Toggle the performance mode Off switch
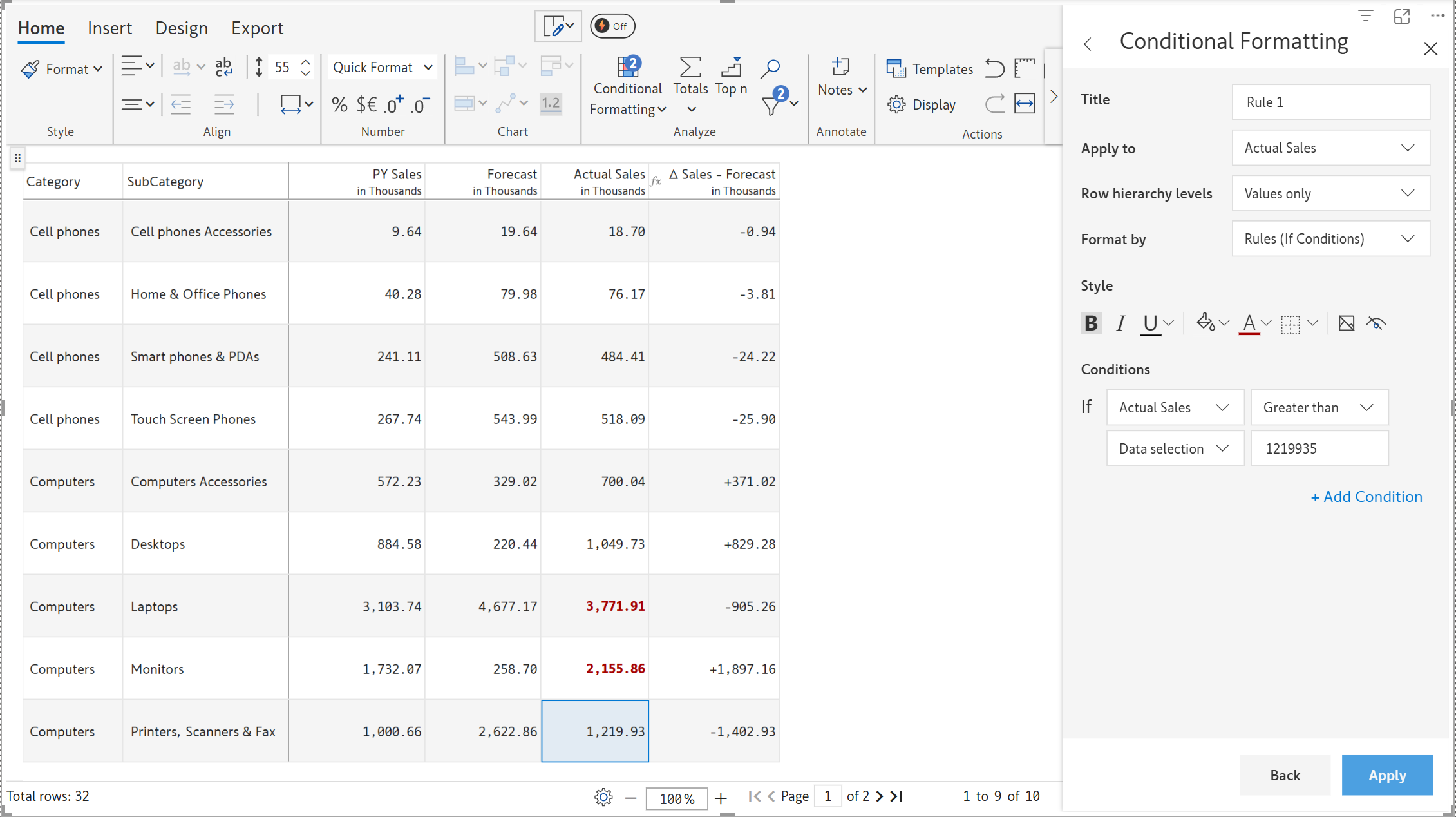Screen dimensions: 1456x817 coord(612,26)
